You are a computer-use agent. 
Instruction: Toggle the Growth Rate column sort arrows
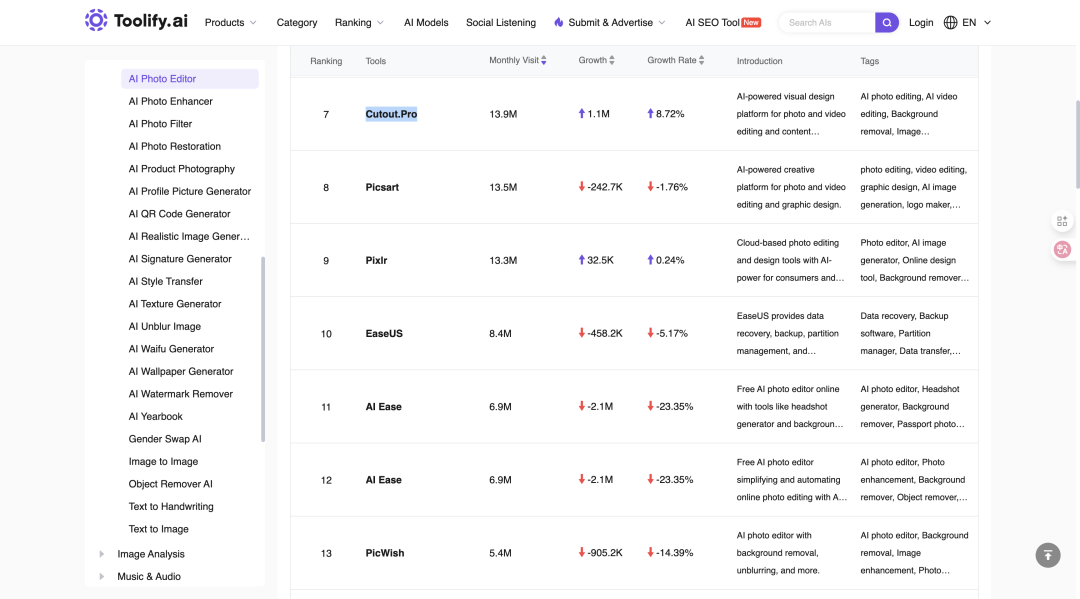click(x=701, y=61)
